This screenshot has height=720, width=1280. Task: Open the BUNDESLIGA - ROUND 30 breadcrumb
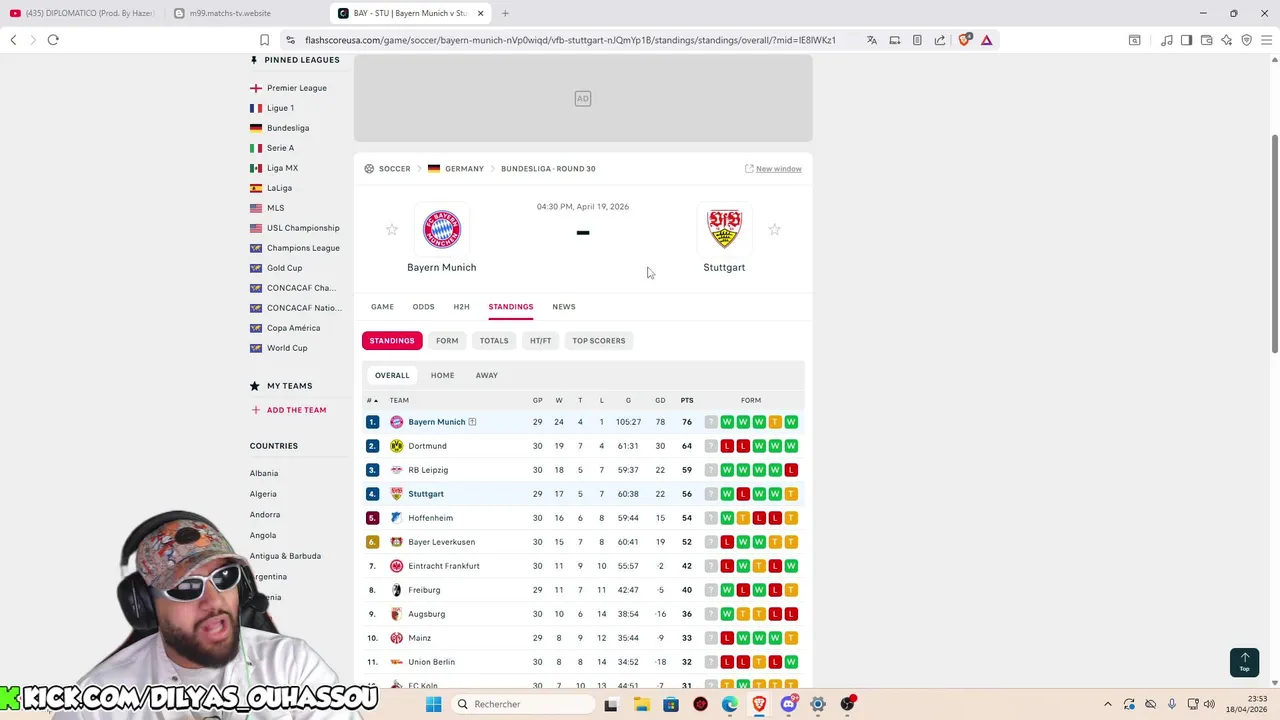(x=548, y=169)
